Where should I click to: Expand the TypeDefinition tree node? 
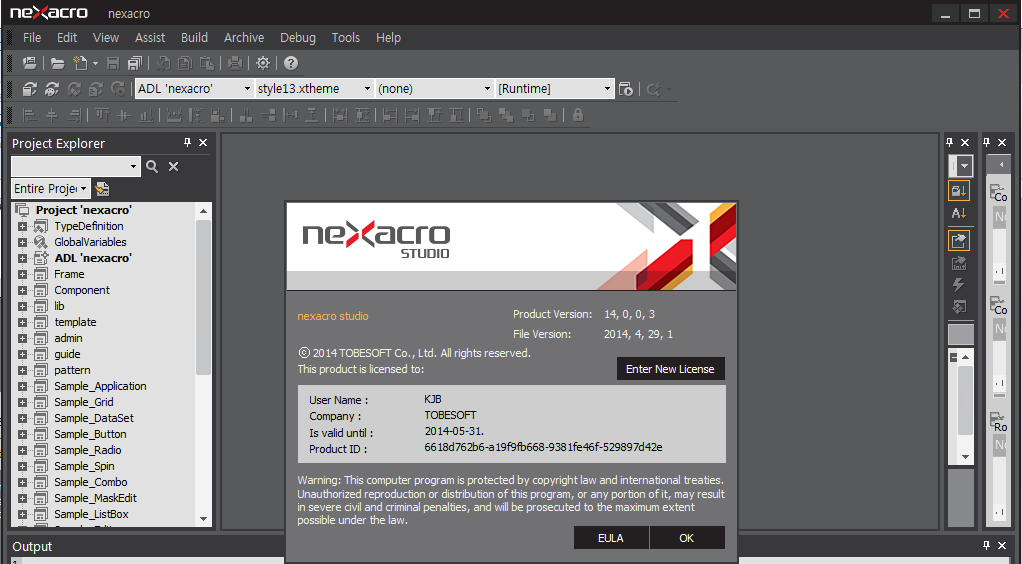pos(22,226)
